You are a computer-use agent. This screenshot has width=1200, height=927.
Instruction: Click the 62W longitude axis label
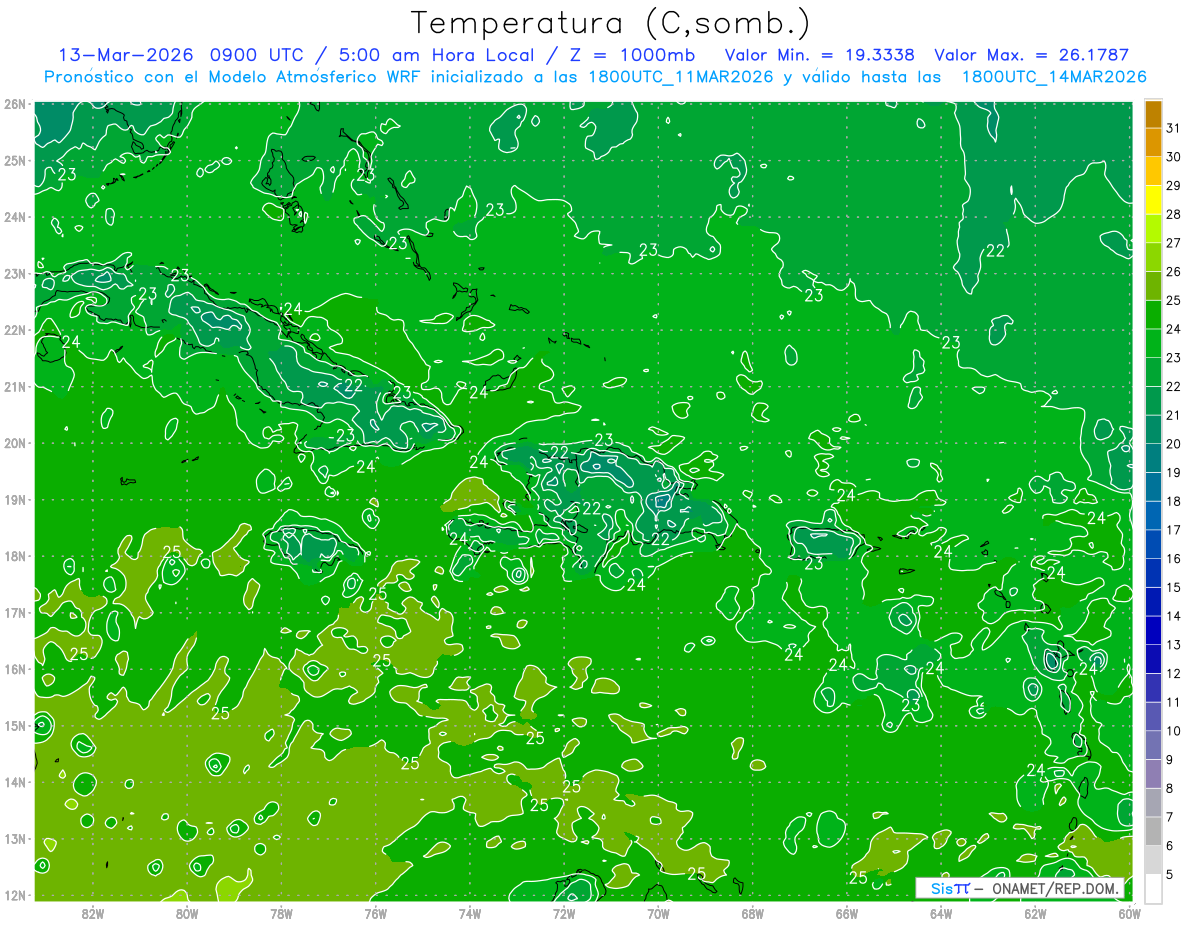tap(1034, 912)
